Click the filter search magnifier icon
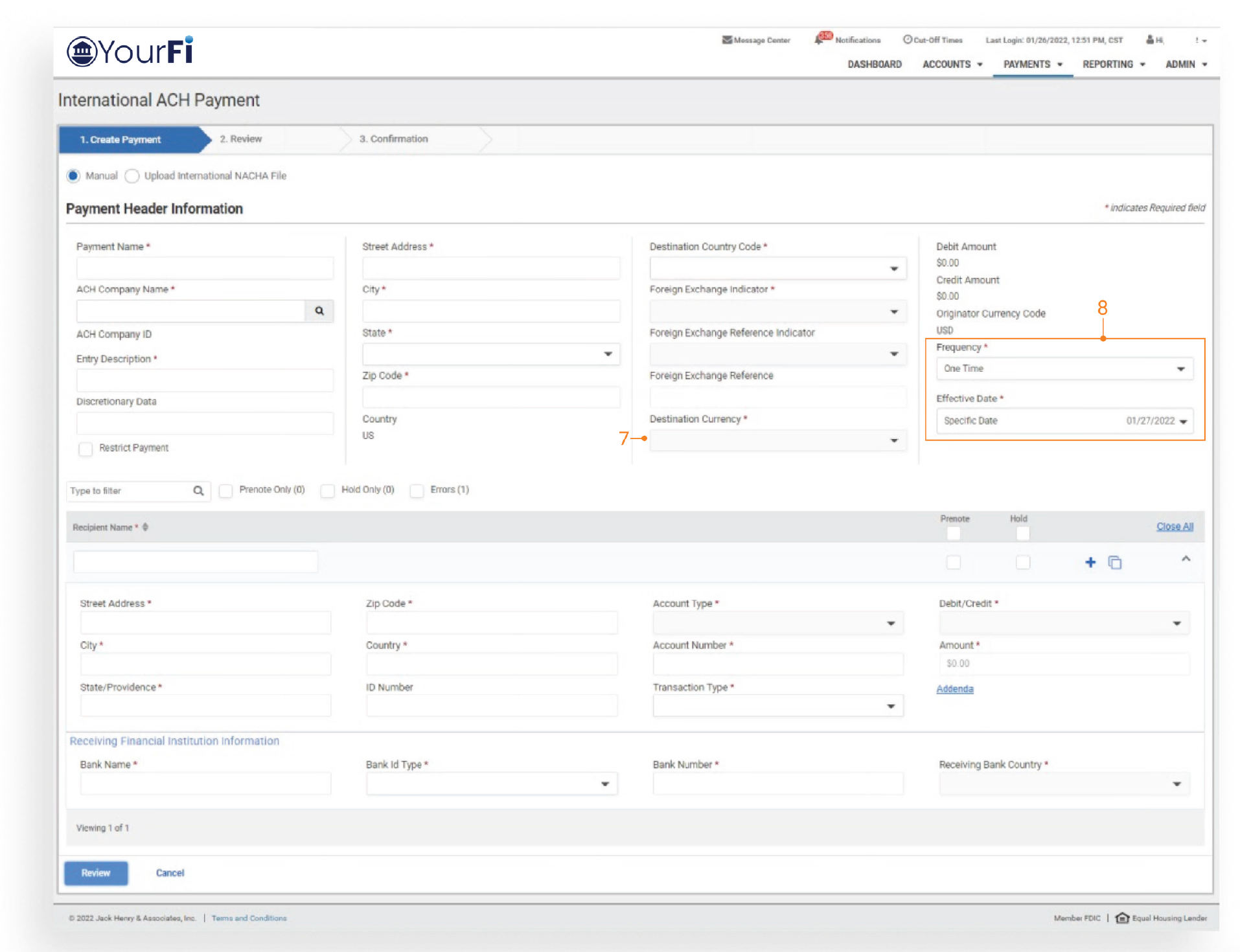 click(x=198, y=491)
